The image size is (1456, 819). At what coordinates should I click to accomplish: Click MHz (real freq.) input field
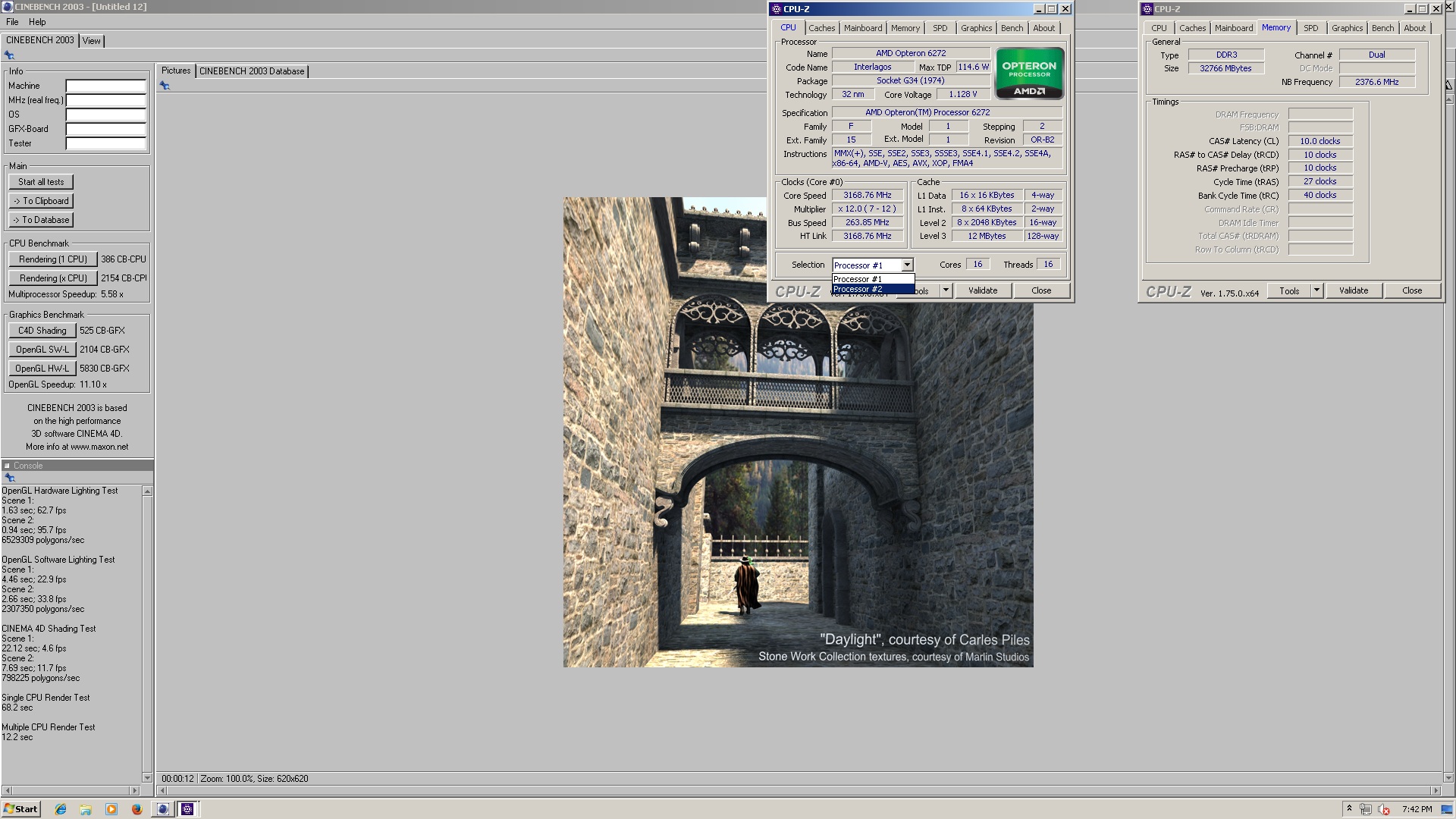105,100
